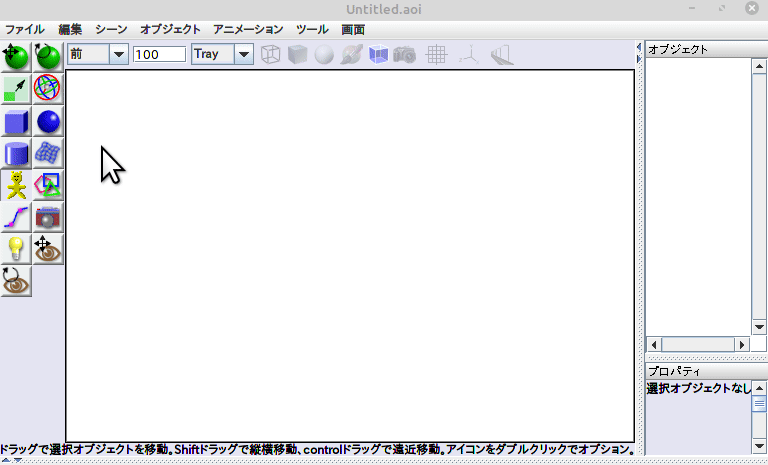Open the シーン menu
Screen dimensions: 768x465
(111, 29)
